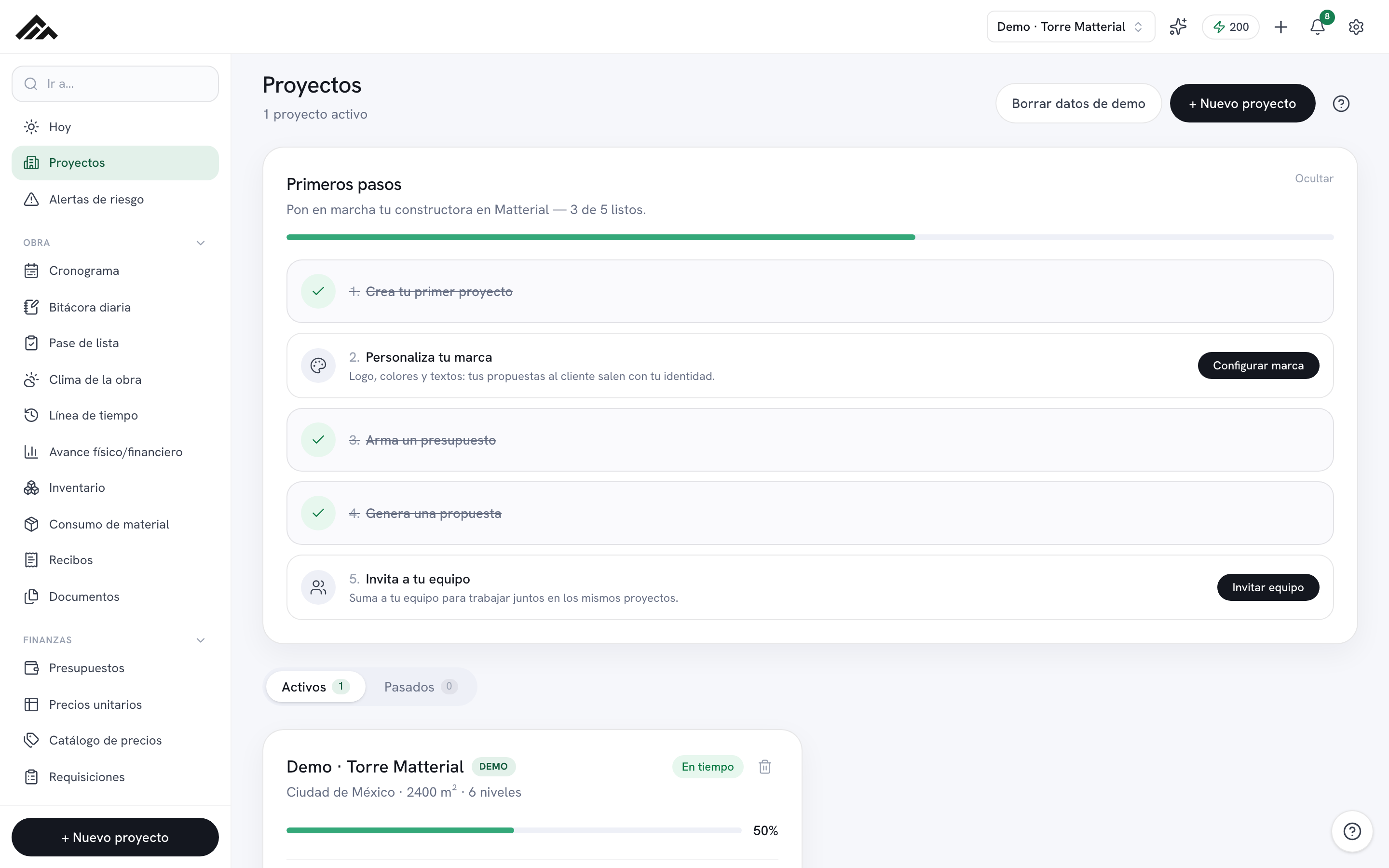1389x868 pixels.
Task: Click check mark of Genera una propuesta
Action: coord(318,513)
